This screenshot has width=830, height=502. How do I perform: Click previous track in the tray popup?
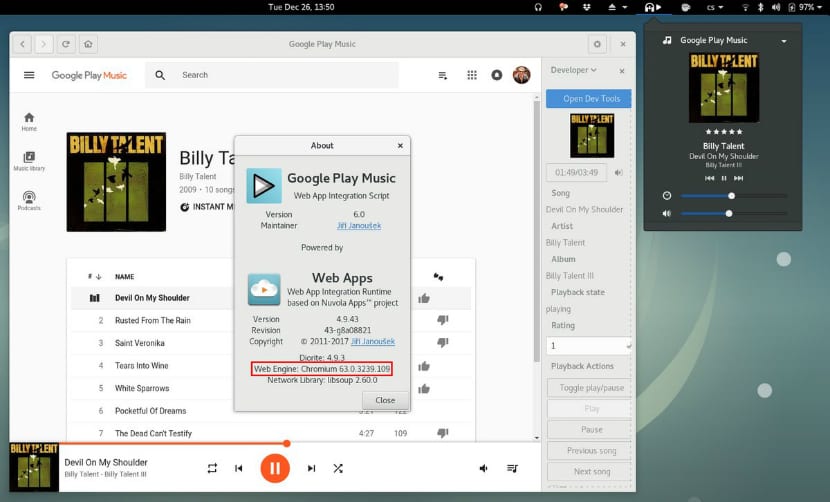[x=709, y=178]
